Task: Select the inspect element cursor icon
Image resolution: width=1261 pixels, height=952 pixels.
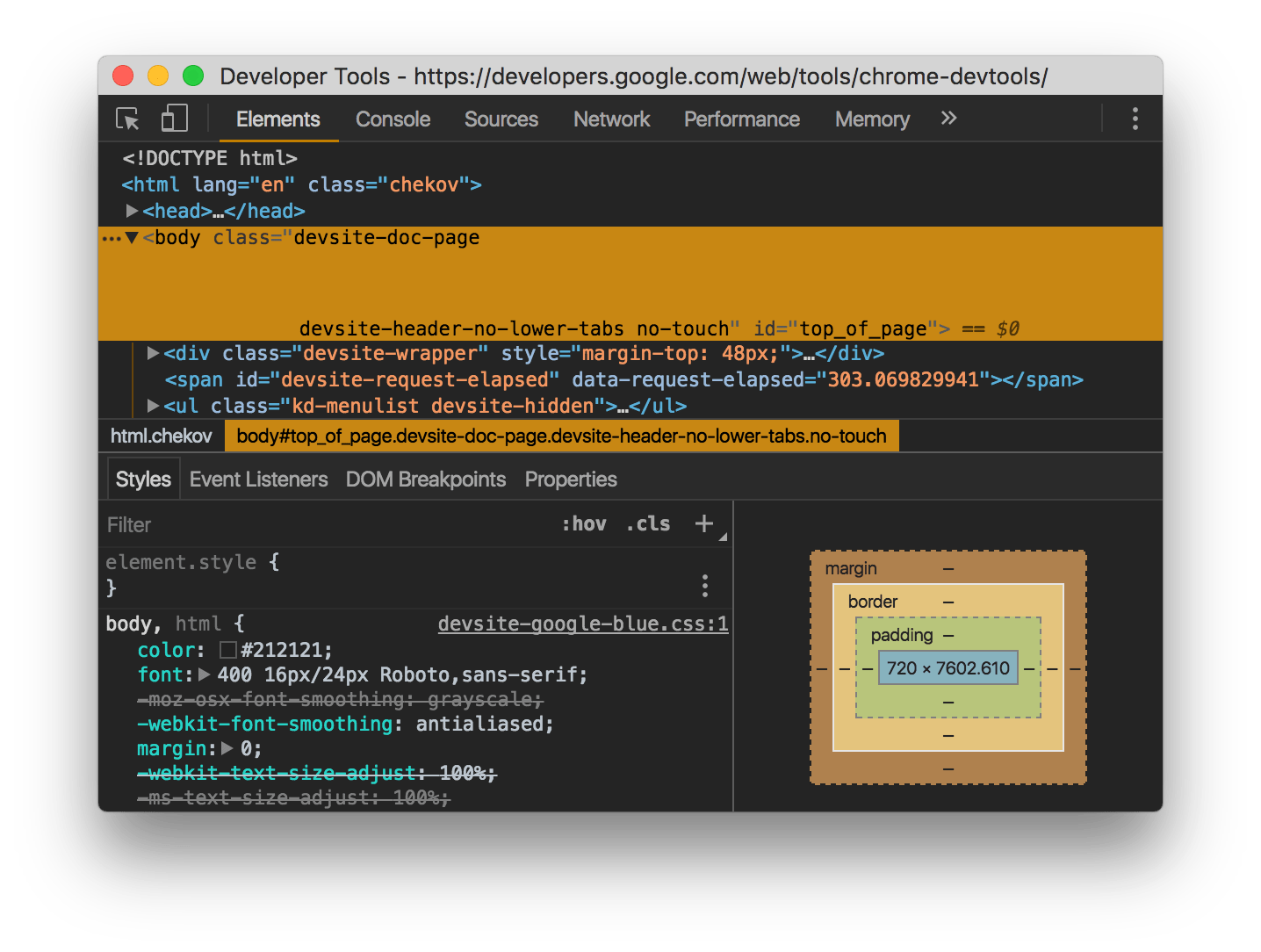Action: tap(126, 119)
